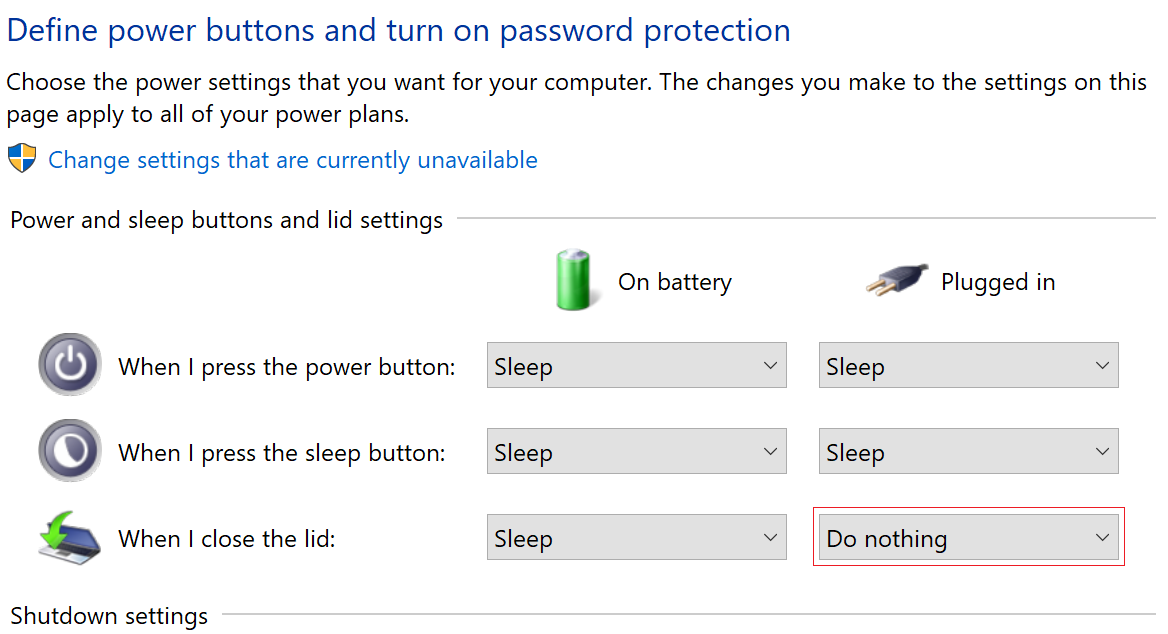Click the UAC shield icon
Viewport: 1168px width, 634px height.
22,159
